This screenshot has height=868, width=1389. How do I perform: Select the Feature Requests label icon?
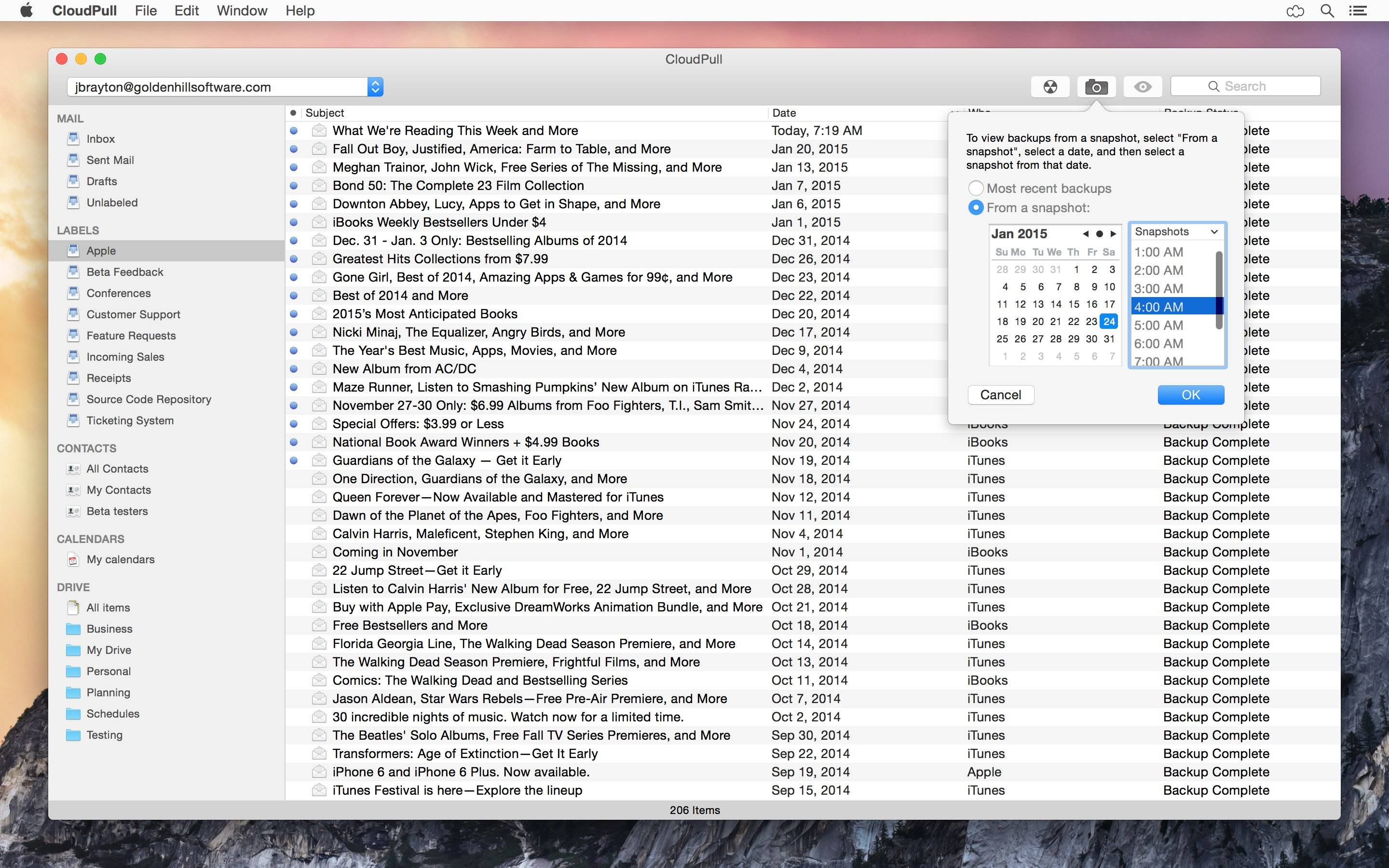click(x=73, y=335)
